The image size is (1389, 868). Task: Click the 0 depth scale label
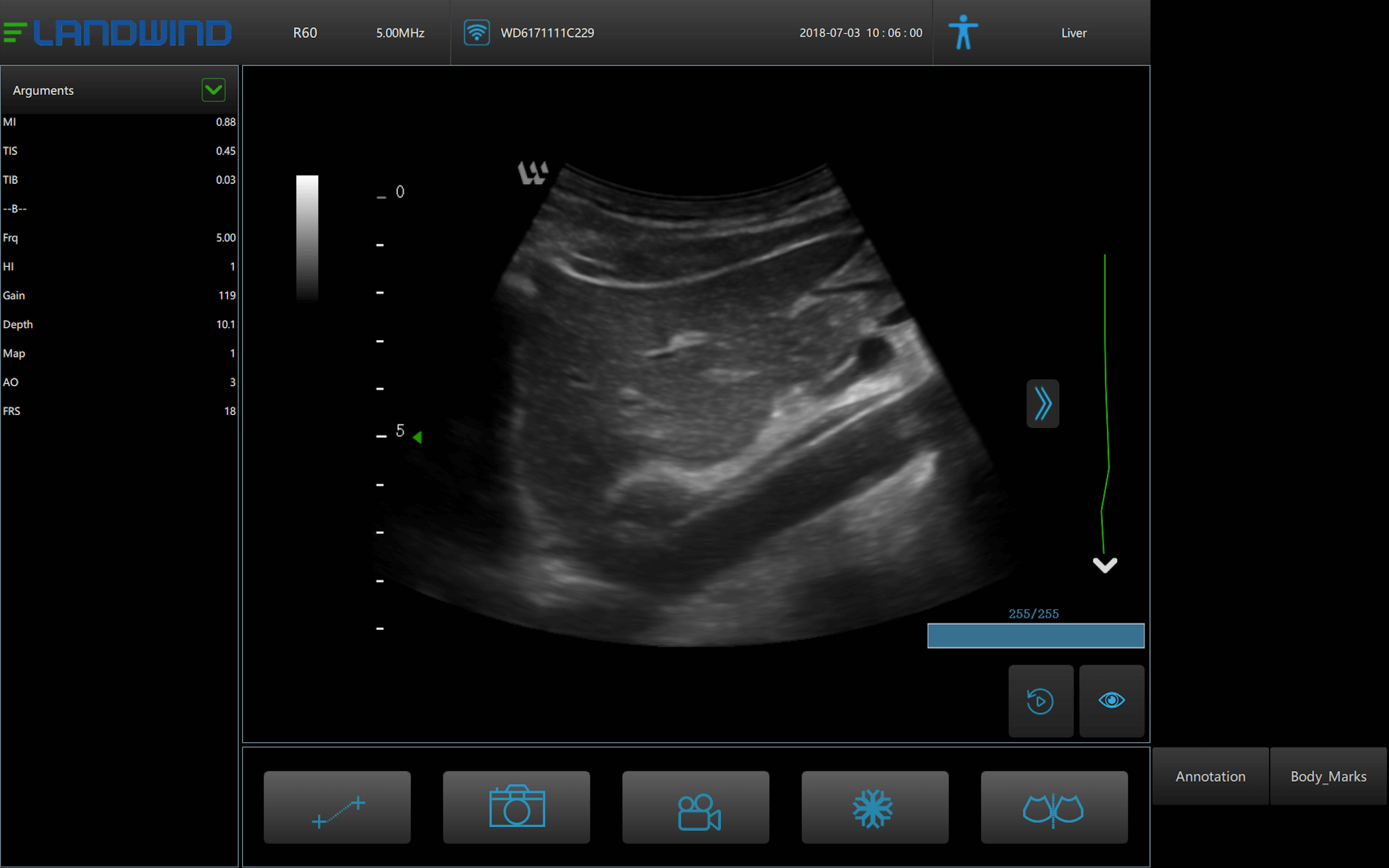(400, 192)
